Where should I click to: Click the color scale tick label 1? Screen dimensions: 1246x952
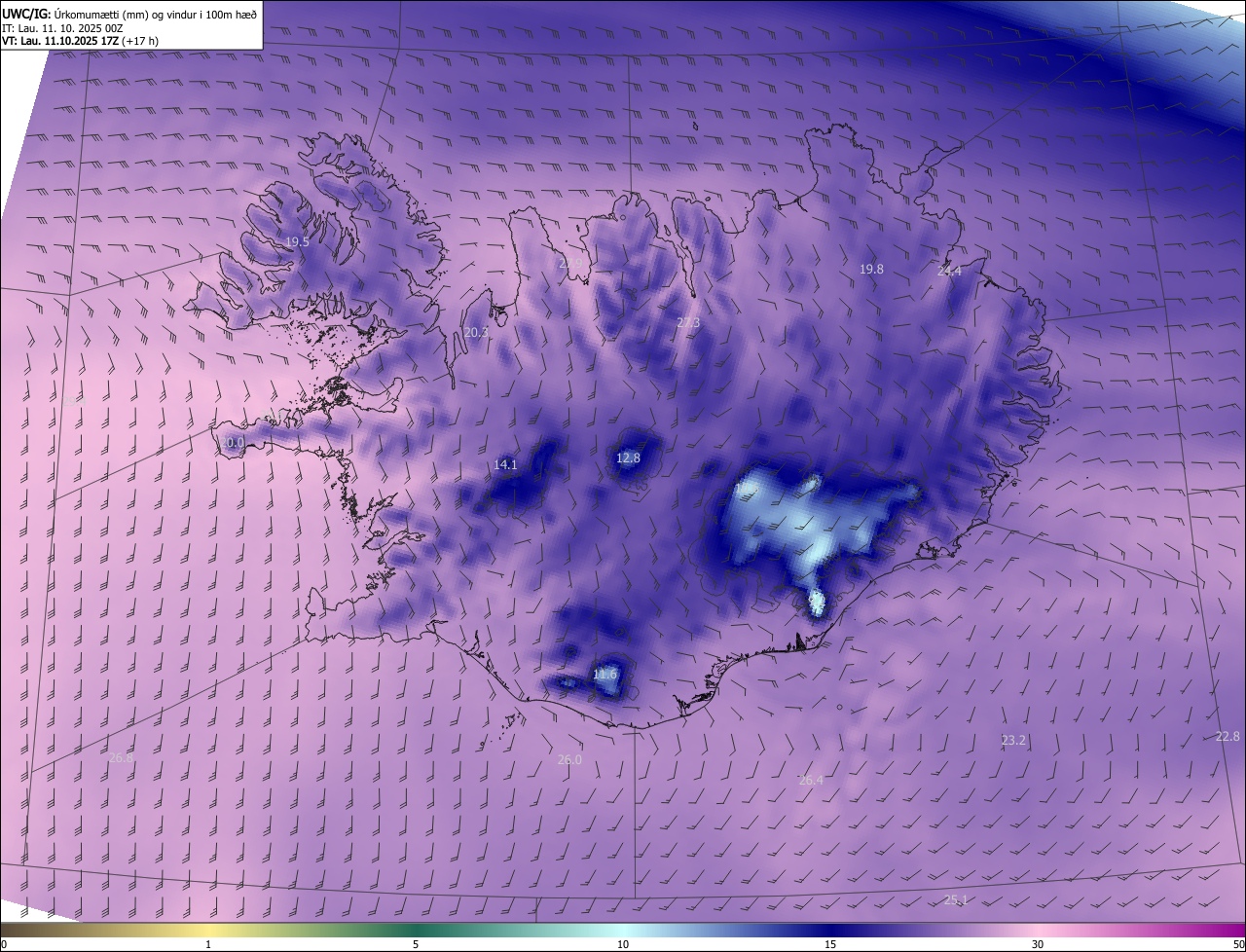208,944
